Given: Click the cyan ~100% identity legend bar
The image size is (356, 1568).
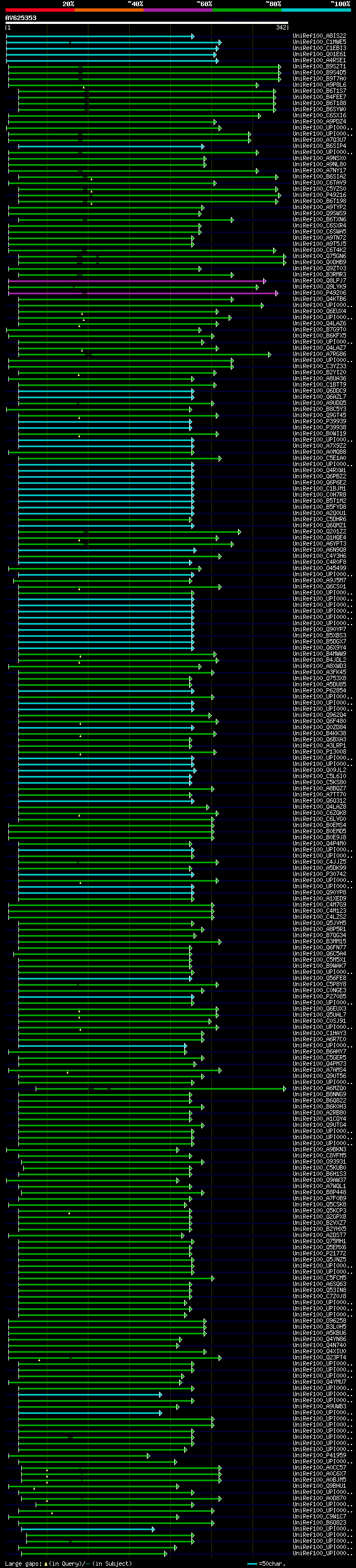Looking at the screenshot, I should pos(317,10).
